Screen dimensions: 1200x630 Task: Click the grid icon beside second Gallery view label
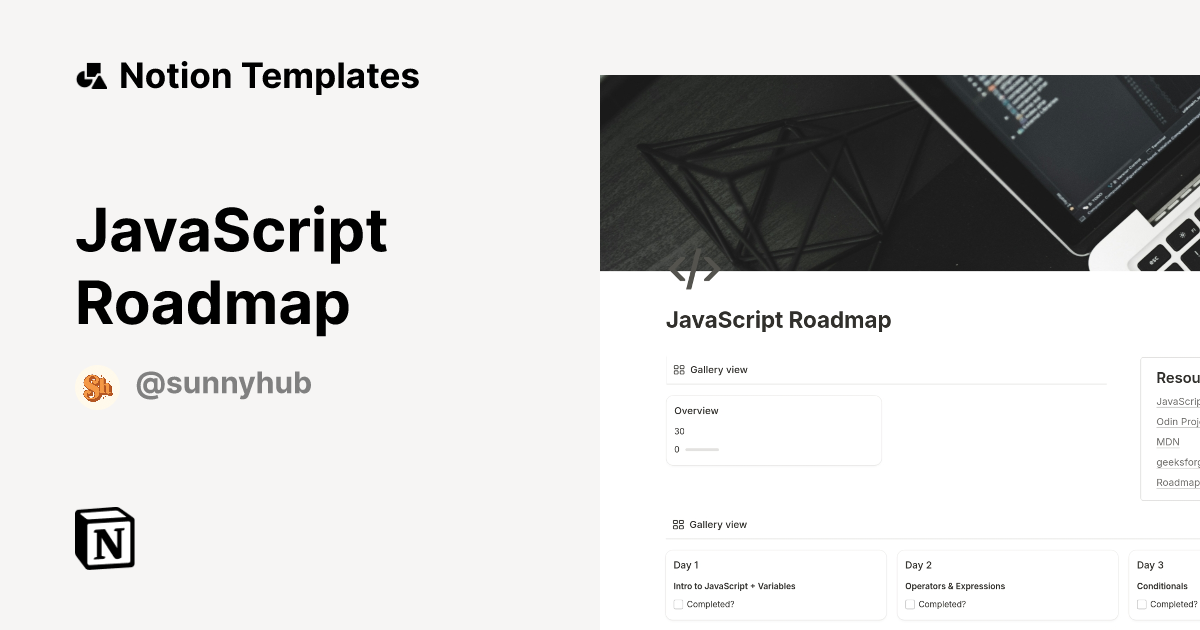click(x=677, y=524)
